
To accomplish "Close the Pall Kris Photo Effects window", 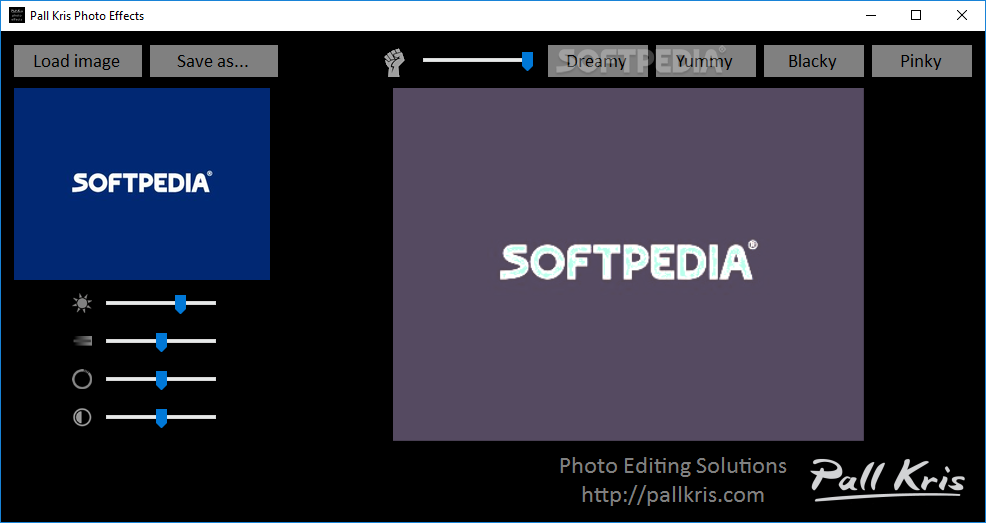I will [x=962, y=16].
